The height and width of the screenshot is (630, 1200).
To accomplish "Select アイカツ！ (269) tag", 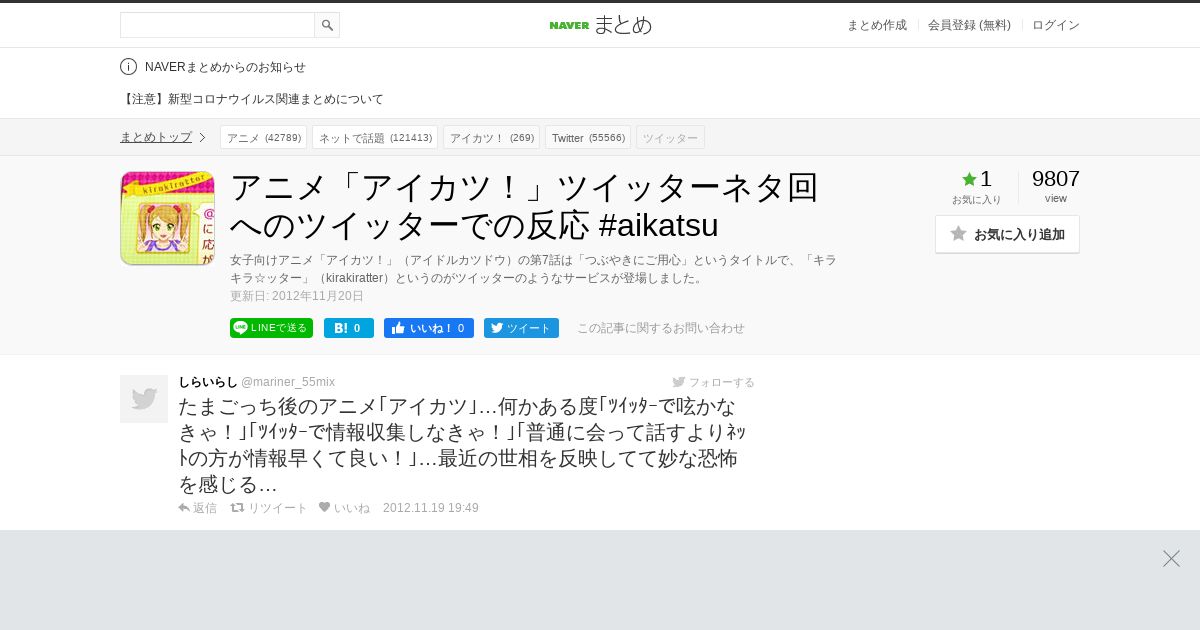I will pos(491,137).
